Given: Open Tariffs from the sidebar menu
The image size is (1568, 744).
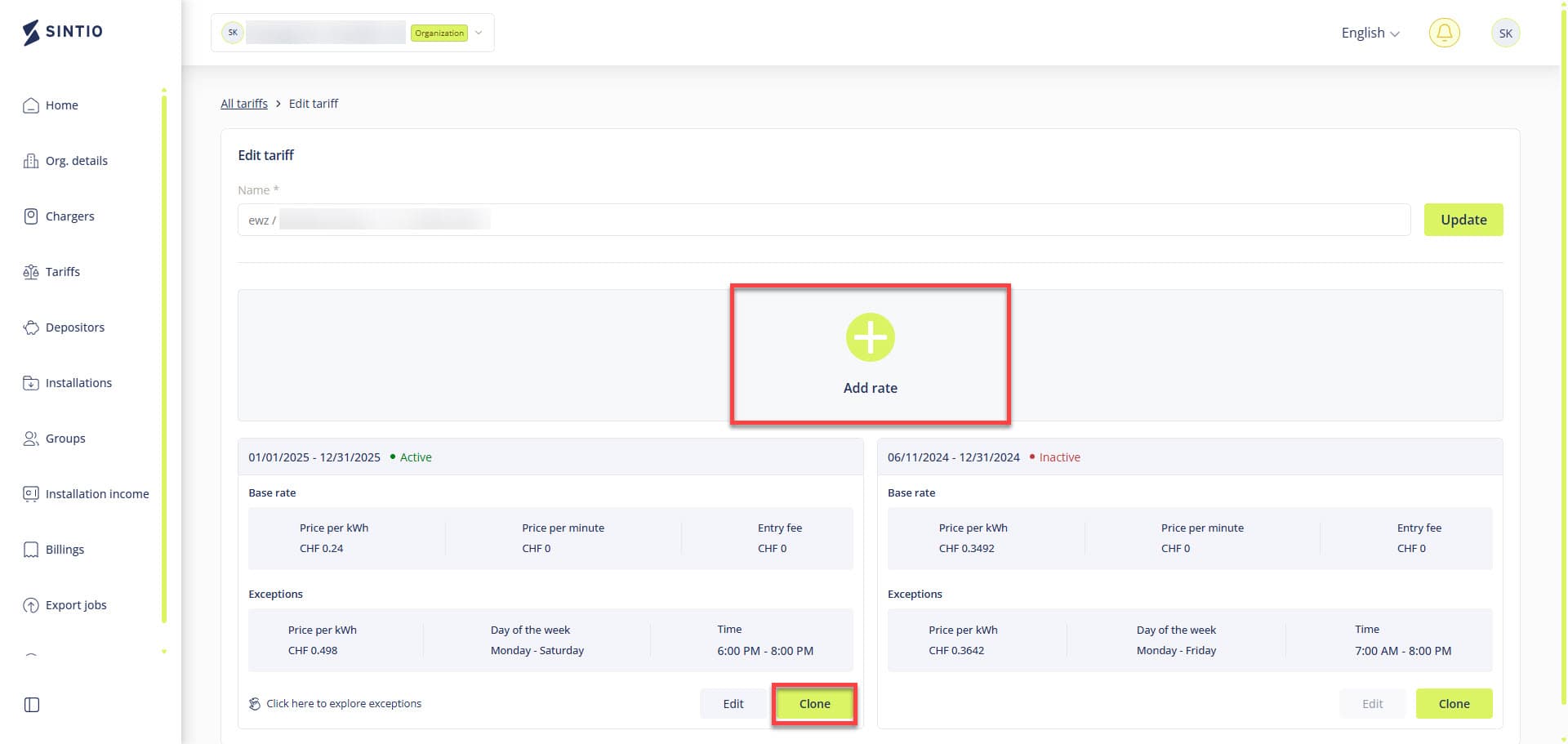Looking at the screenshot, I should coord(63,272).
